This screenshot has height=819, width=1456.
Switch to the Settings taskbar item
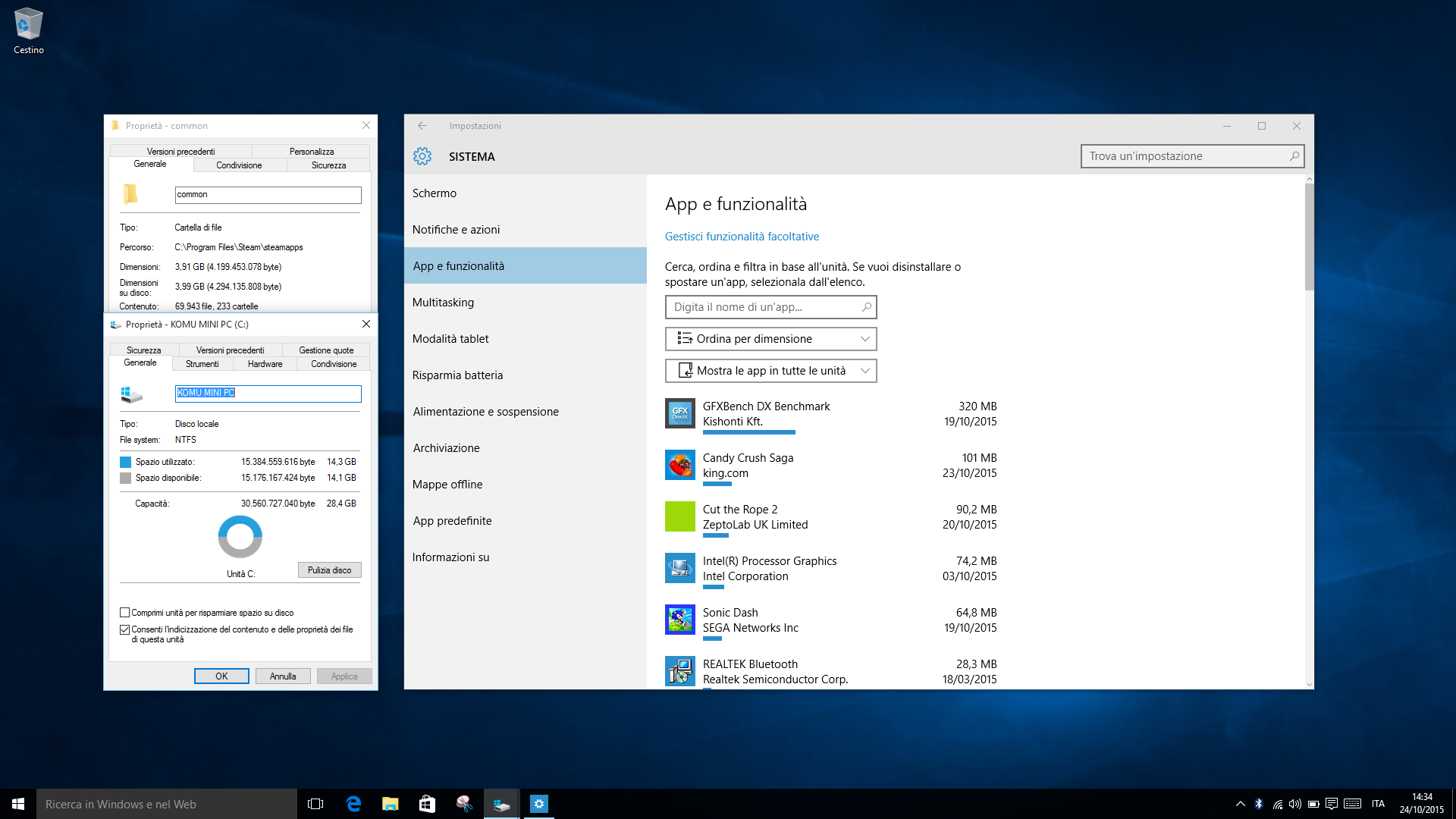tap(538, 804)
